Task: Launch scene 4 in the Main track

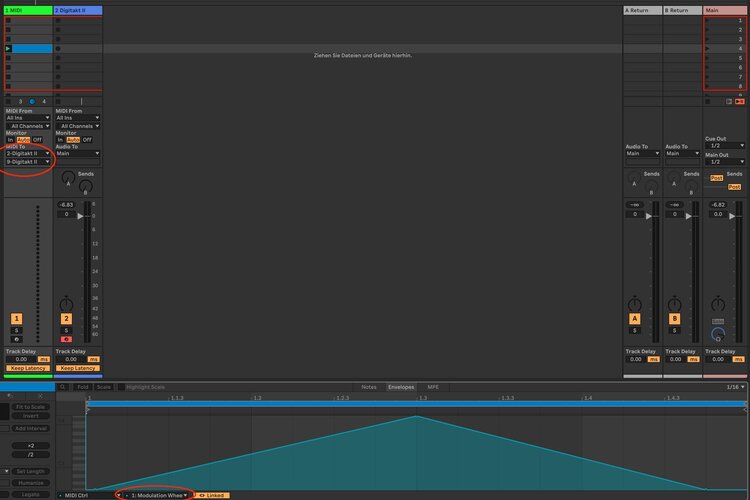Action: click(707, 48)
